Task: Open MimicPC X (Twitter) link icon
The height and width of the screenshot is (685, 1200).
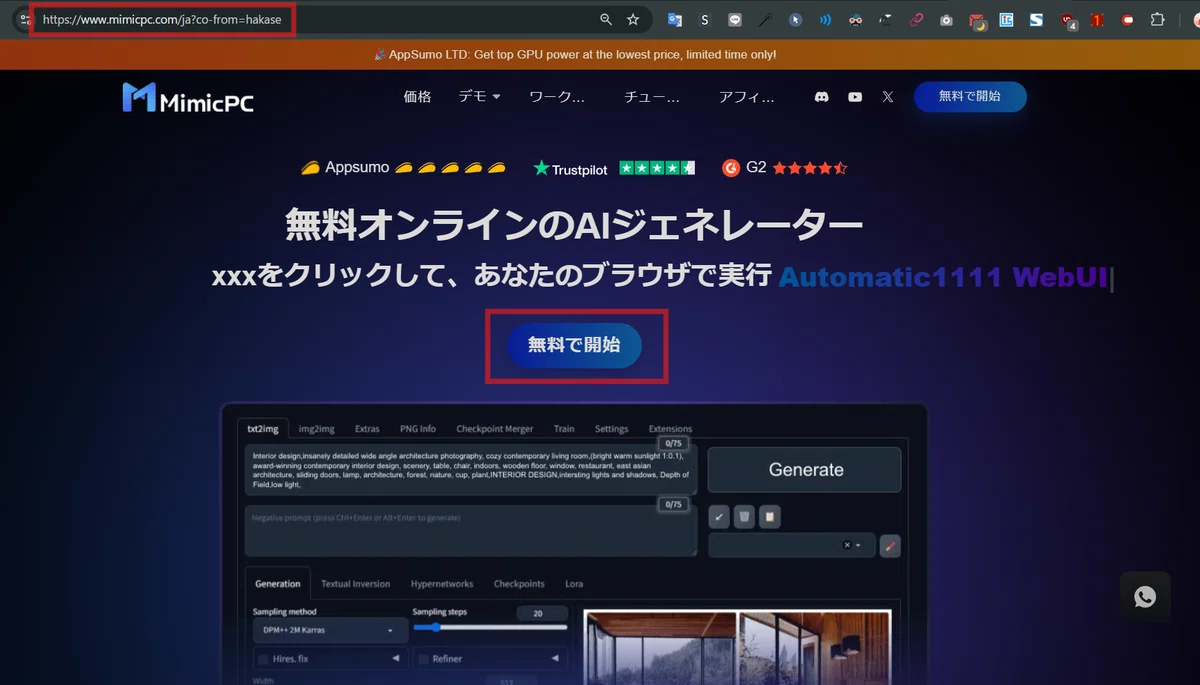Action: click(888, 97)
